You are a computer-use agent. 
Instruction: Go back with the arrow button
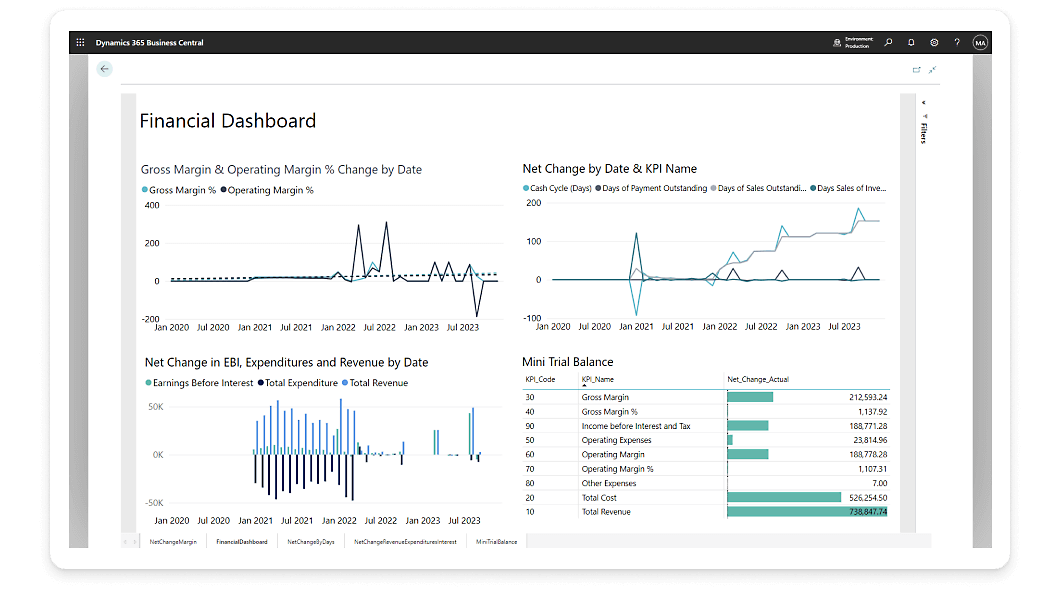(105, 69)
